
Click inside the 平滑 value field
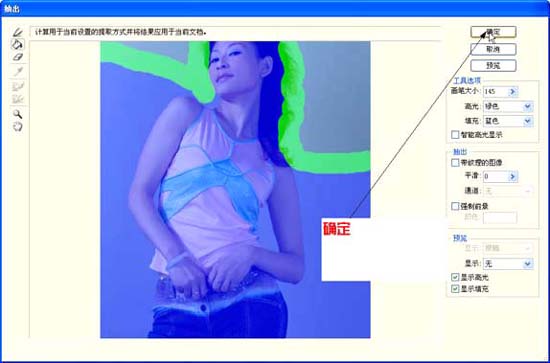pos(495,176)
